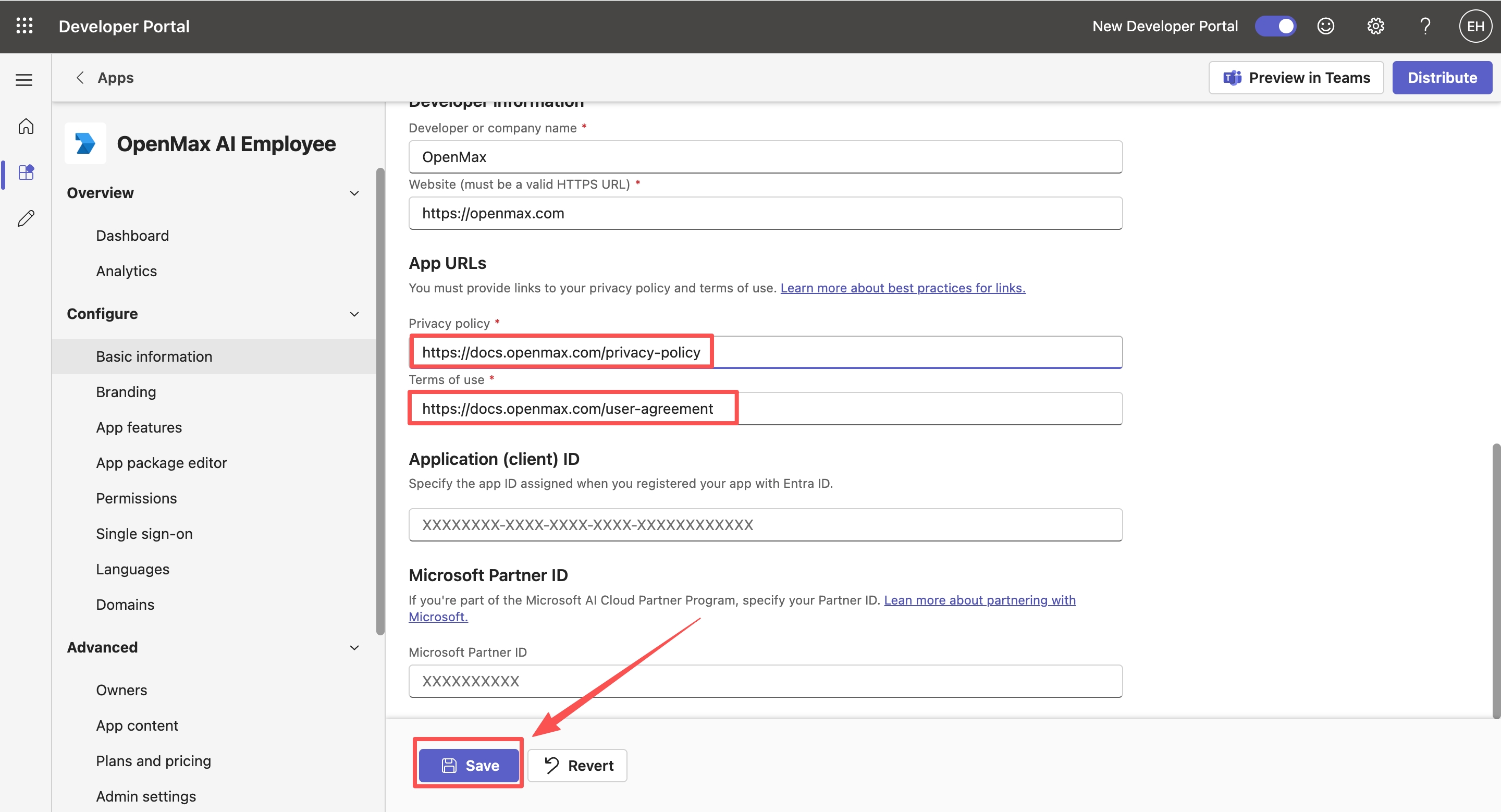Focus the Website URL field
The width and height of the screenshot is (1501, 812).
pyautogui.click(x=765, y=213)
